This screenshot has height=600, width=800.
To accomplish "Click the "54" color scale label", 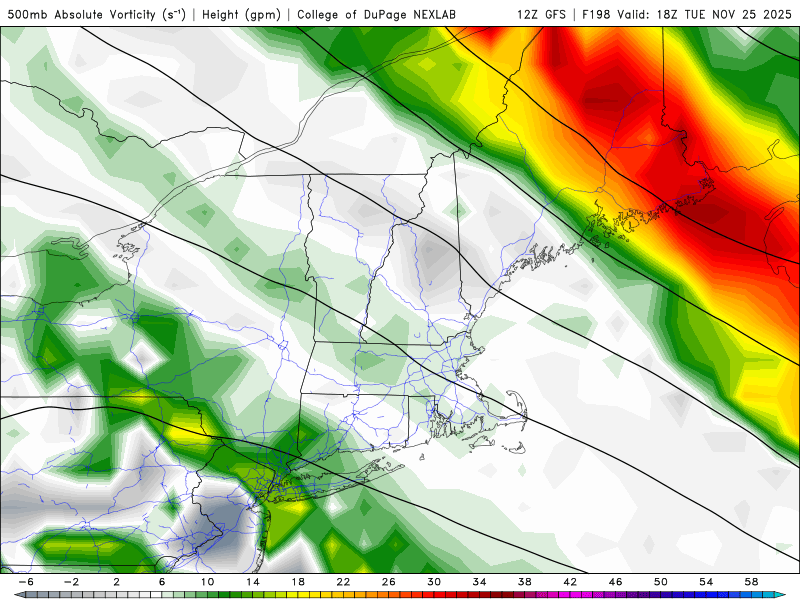I will [706, 582].
